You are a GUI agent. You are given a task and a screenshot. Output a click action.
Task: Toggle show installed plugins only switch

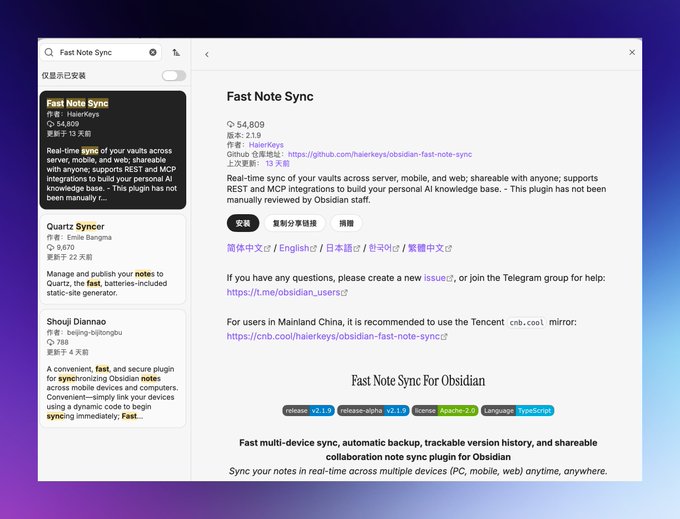174,75
